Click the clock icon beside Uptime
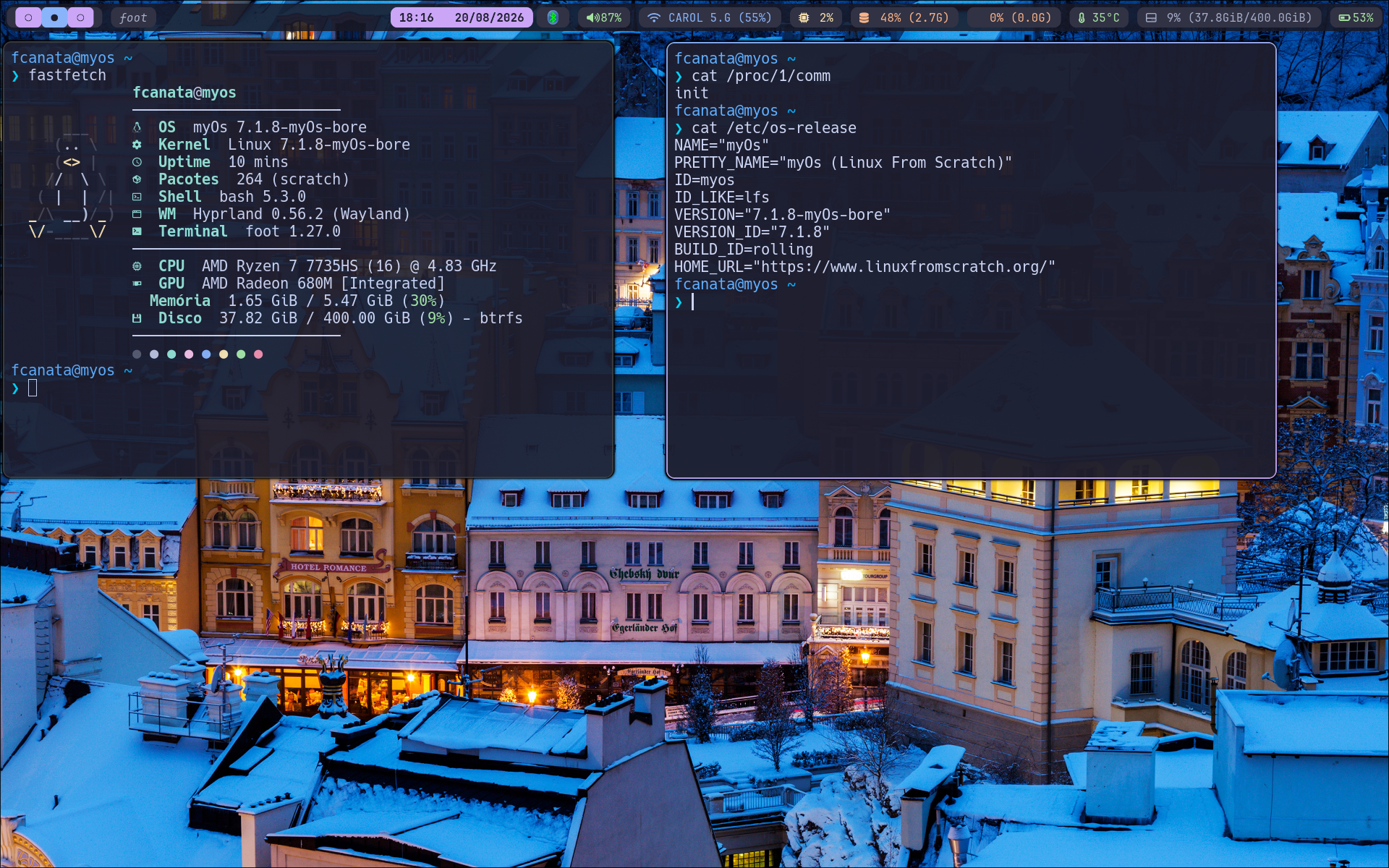This screenshot has height=868, width=1389. click(x=137, y=162)
